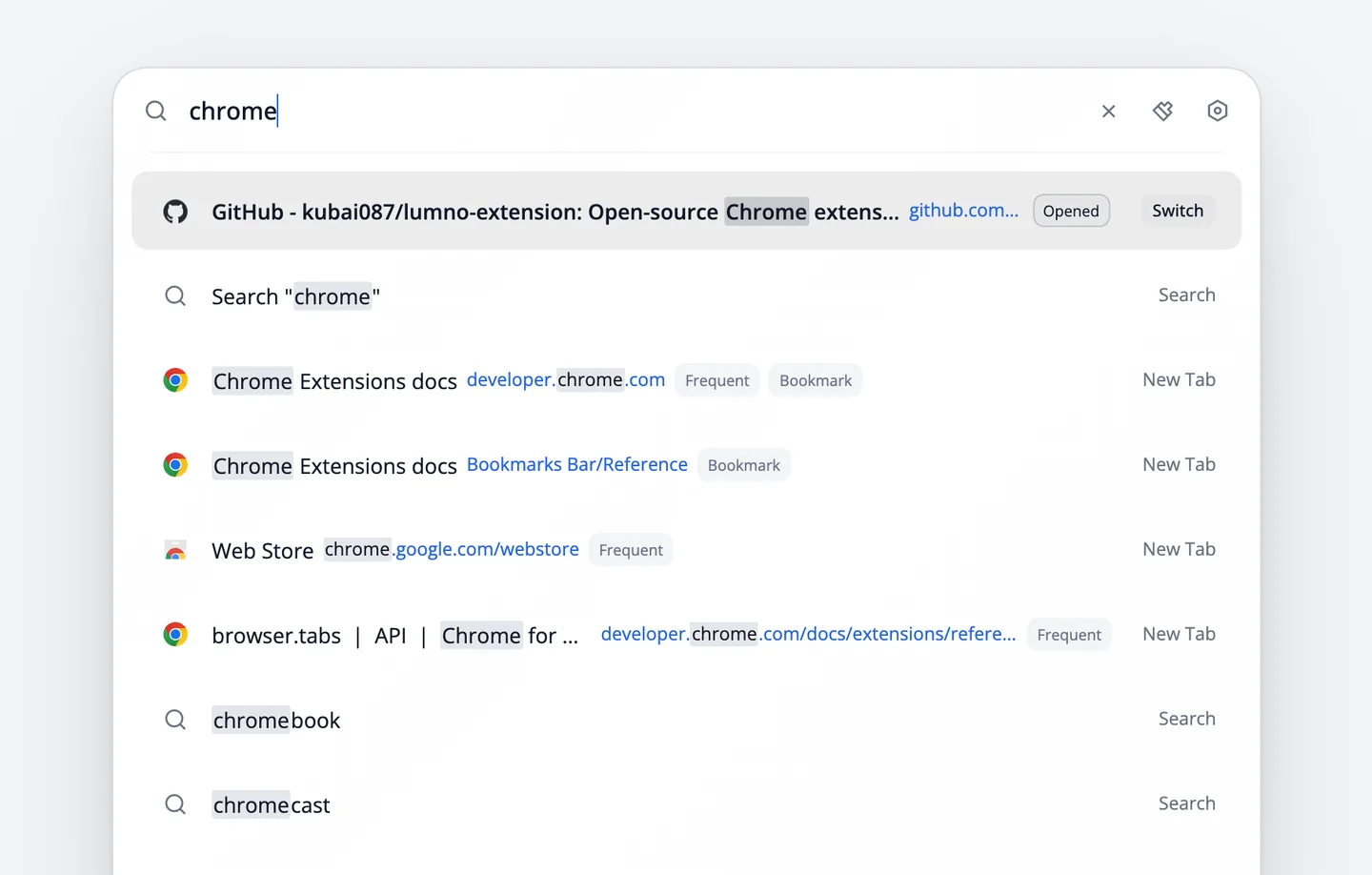Open chrome.google.com/webstore link

(452, 550)
